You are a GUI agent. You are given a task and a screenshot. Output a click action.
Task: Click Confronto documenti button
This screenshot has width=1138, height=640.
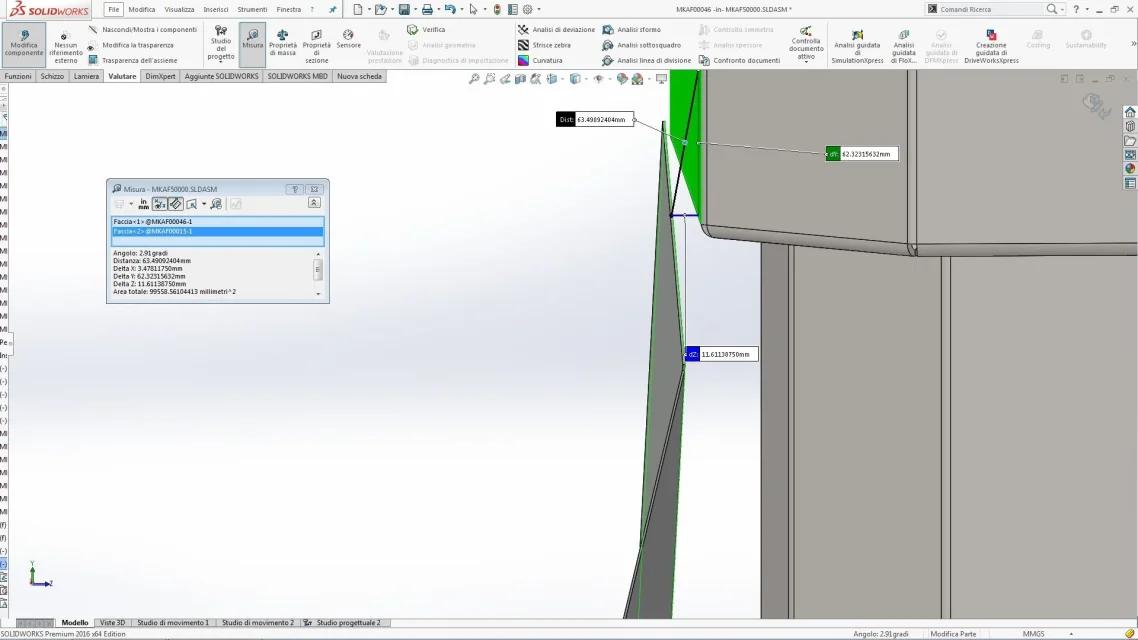(x=740, y=60)
